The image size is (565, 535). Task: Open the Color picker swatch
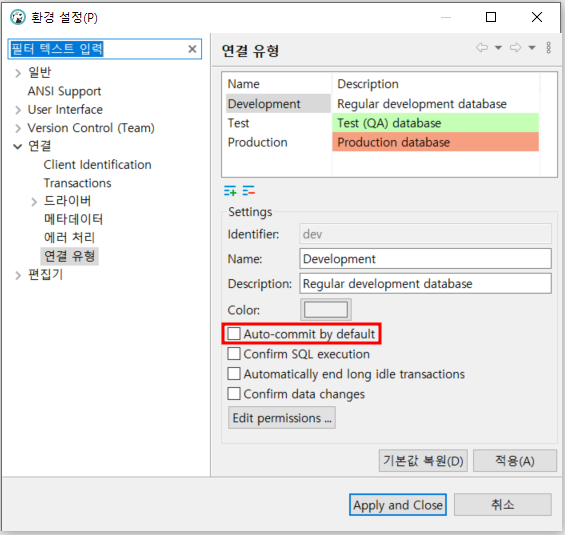[326, 309]
